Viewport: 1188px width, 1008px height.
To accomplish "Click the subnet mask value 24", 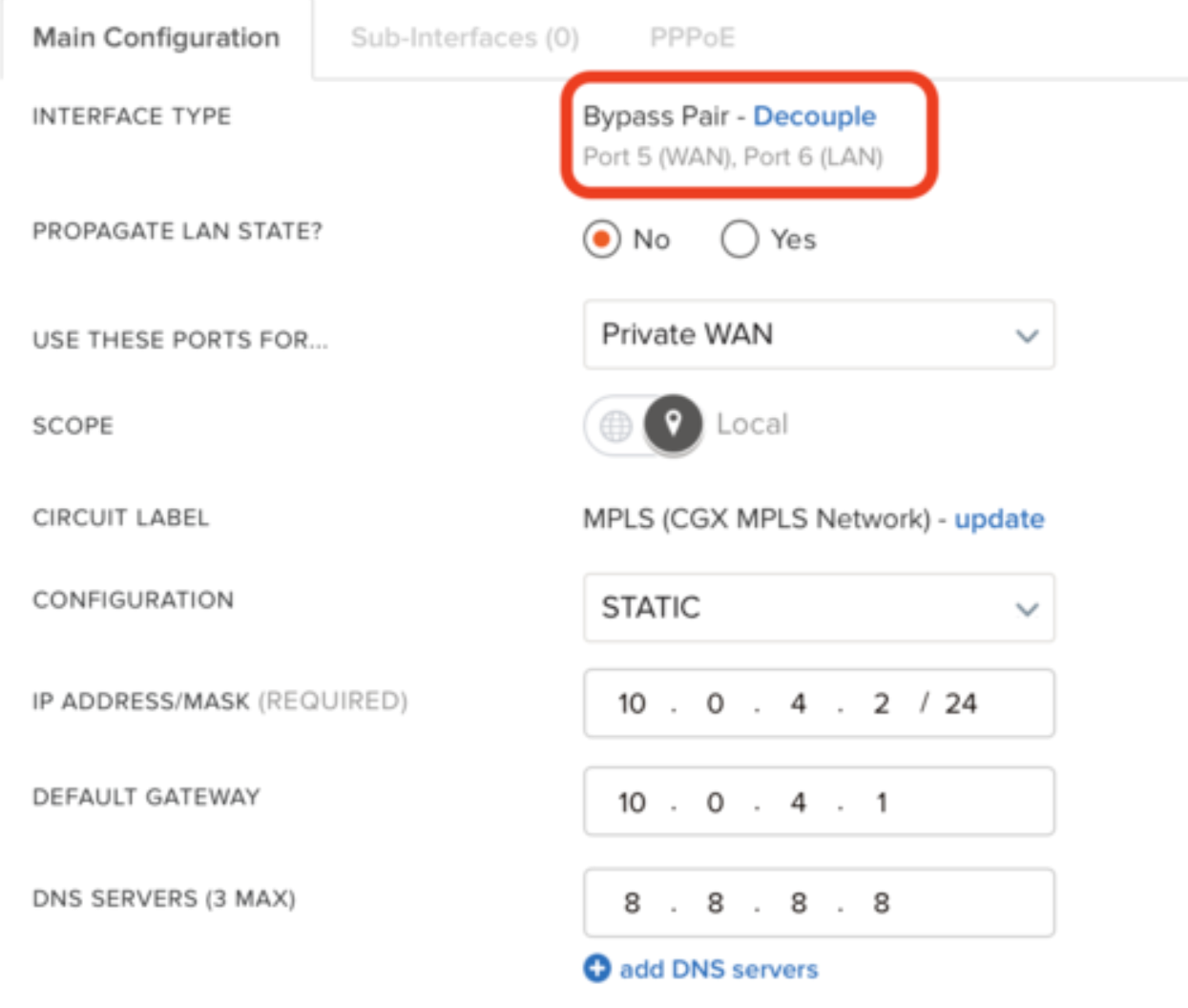I will [x=961, y=704].
